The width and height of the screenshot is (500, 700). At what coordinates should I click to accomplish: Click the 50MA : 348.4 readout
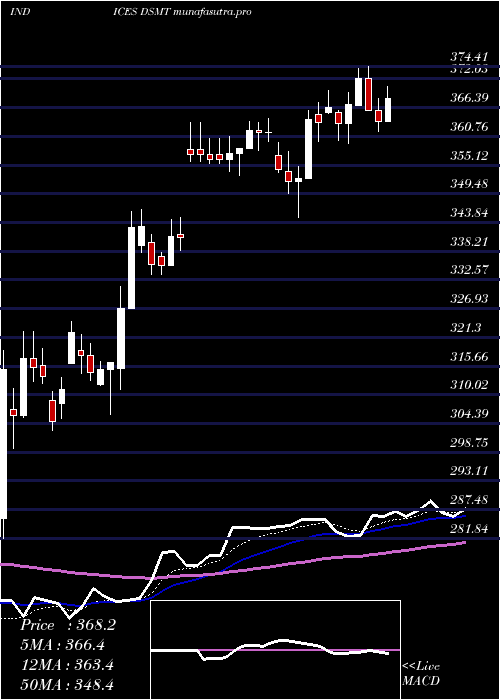(x=68, y=684)
